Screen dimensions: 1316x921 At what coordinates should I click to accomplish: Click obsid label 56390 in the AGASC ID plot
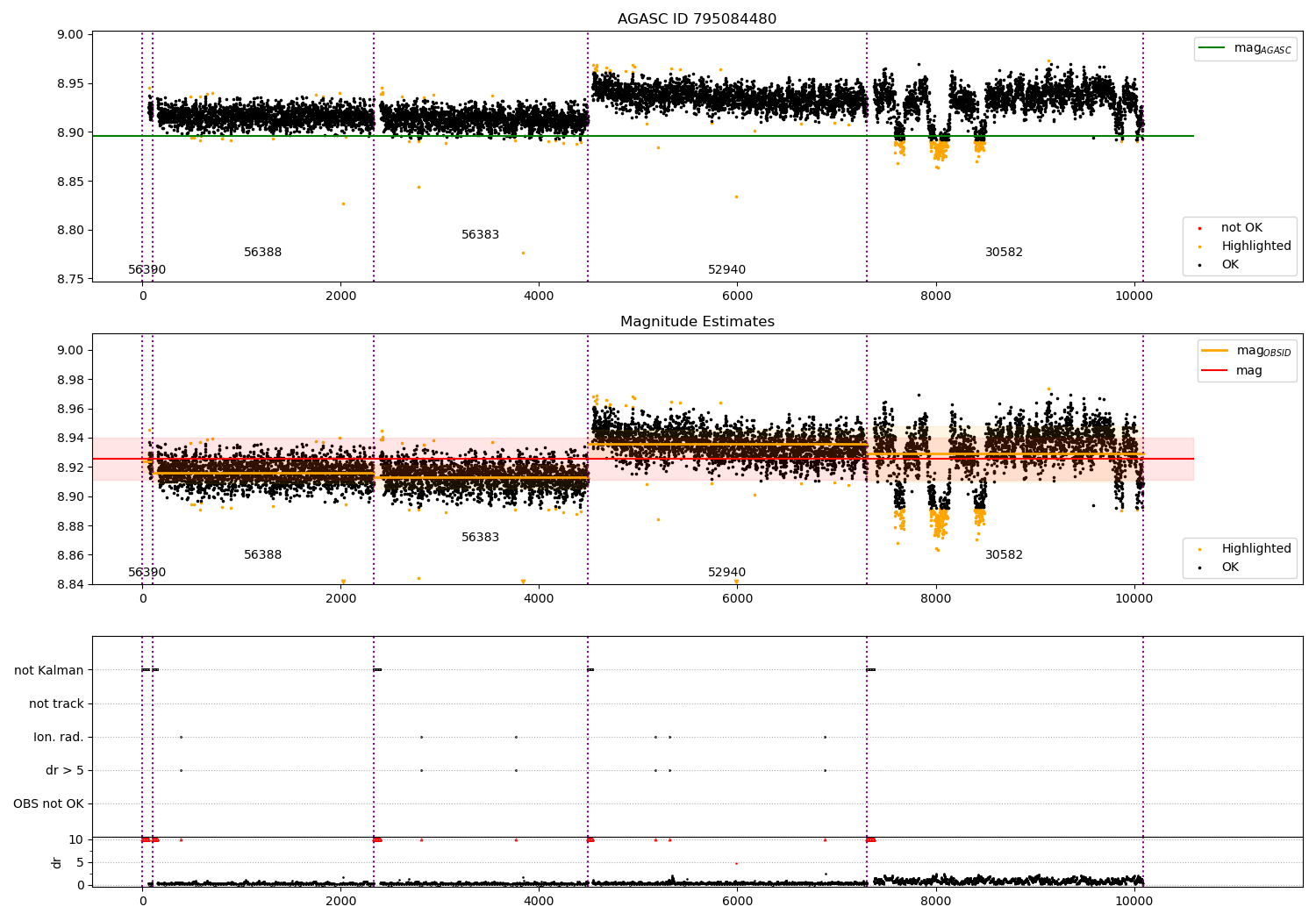tap(147, 270)
